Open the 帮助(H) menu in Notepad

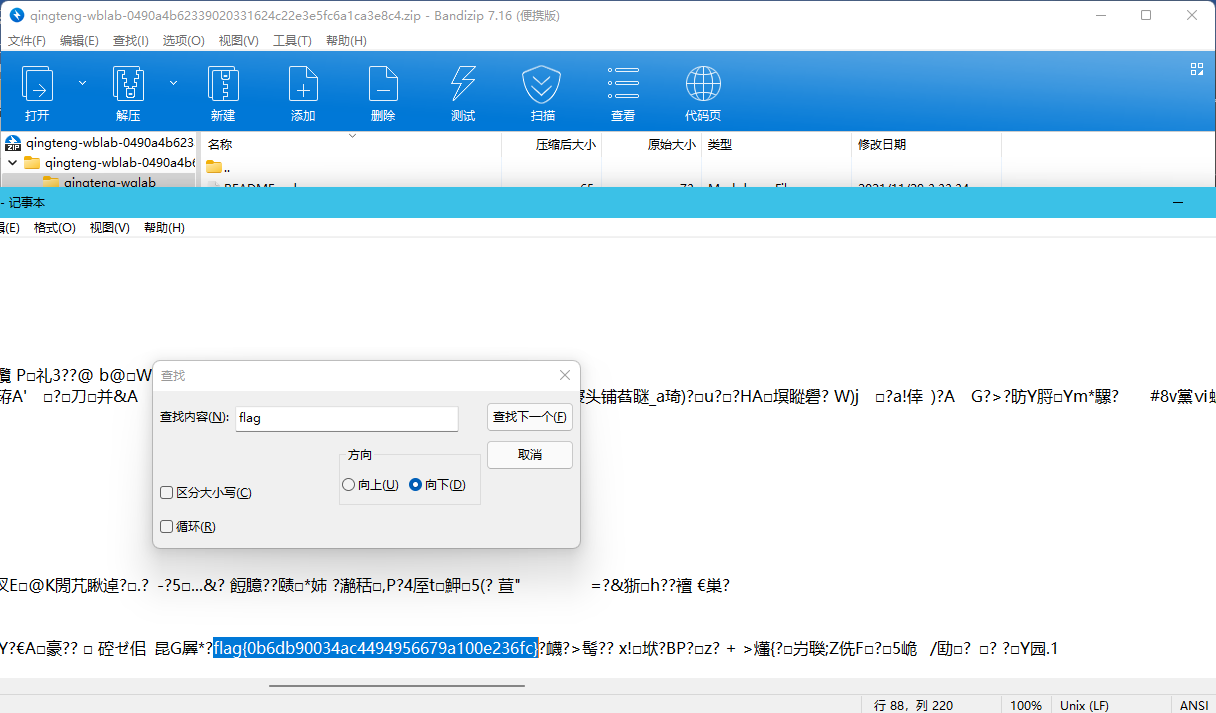[x=164, y=227]
